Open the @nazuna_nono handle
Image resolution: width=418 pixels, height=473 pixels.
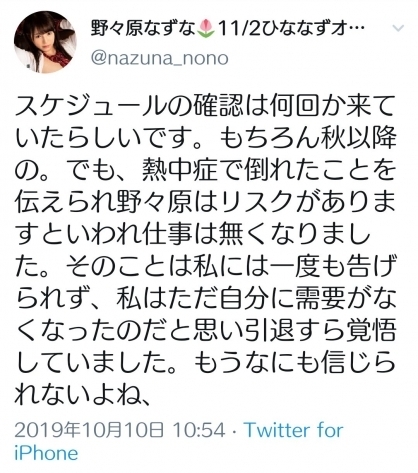(160, 58)
